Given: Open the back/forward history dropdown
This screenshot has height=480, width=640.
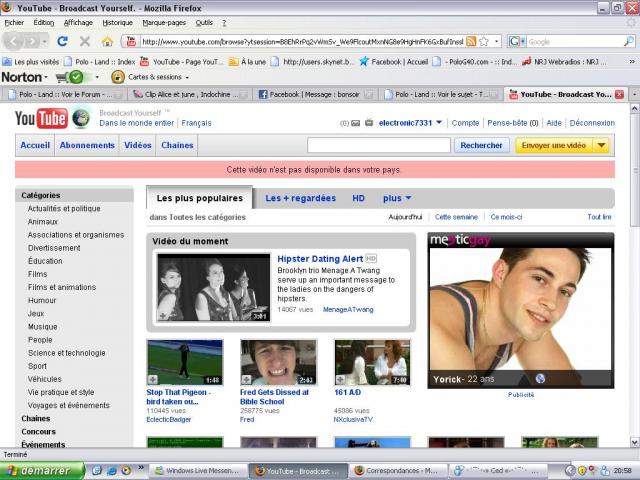Looking at the screenshot, I should (x=45, y=41).
